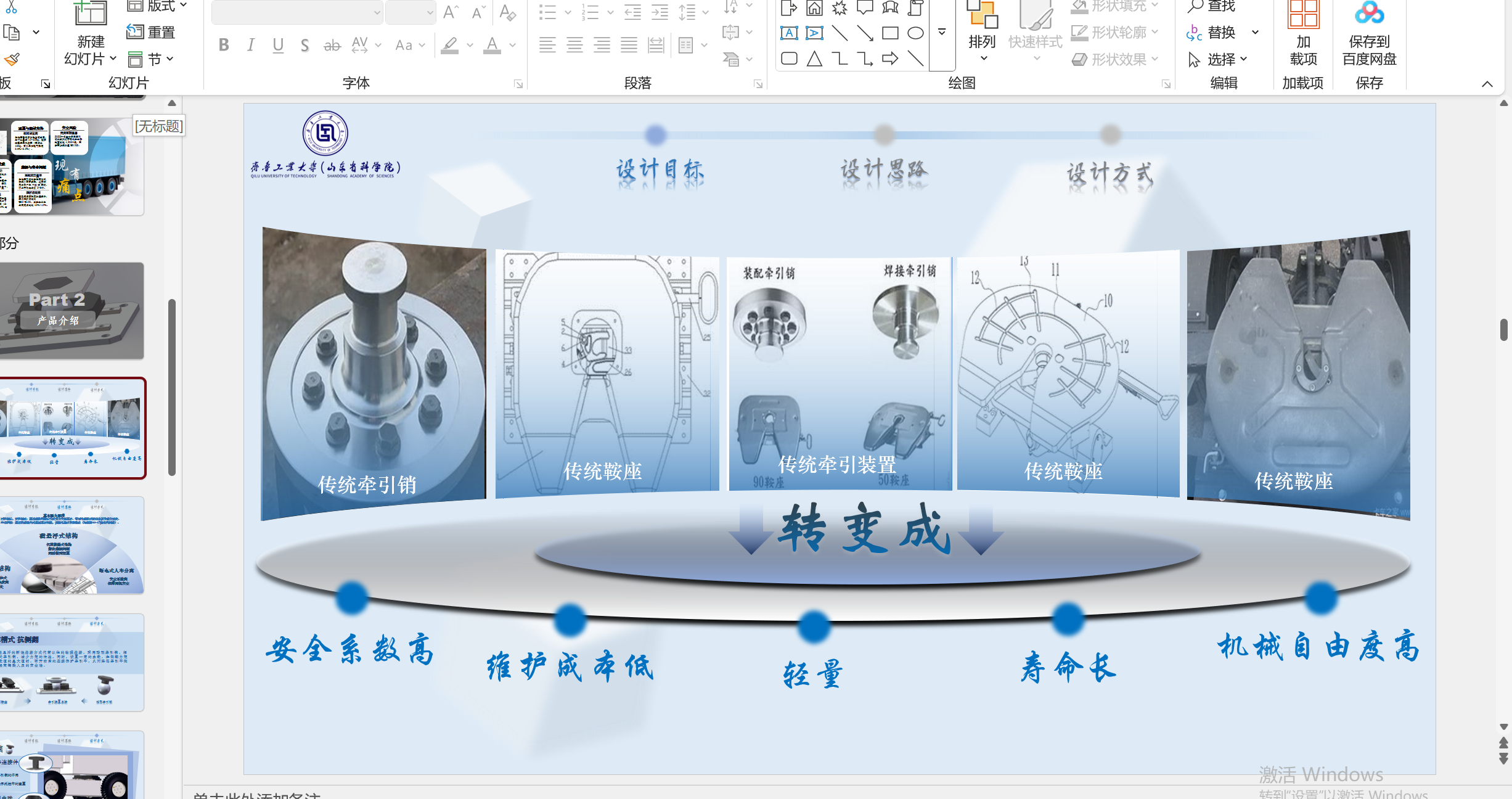1512x799 pixels.
Task: Open Paragraph dialog launcher
Action: (758, 84)
